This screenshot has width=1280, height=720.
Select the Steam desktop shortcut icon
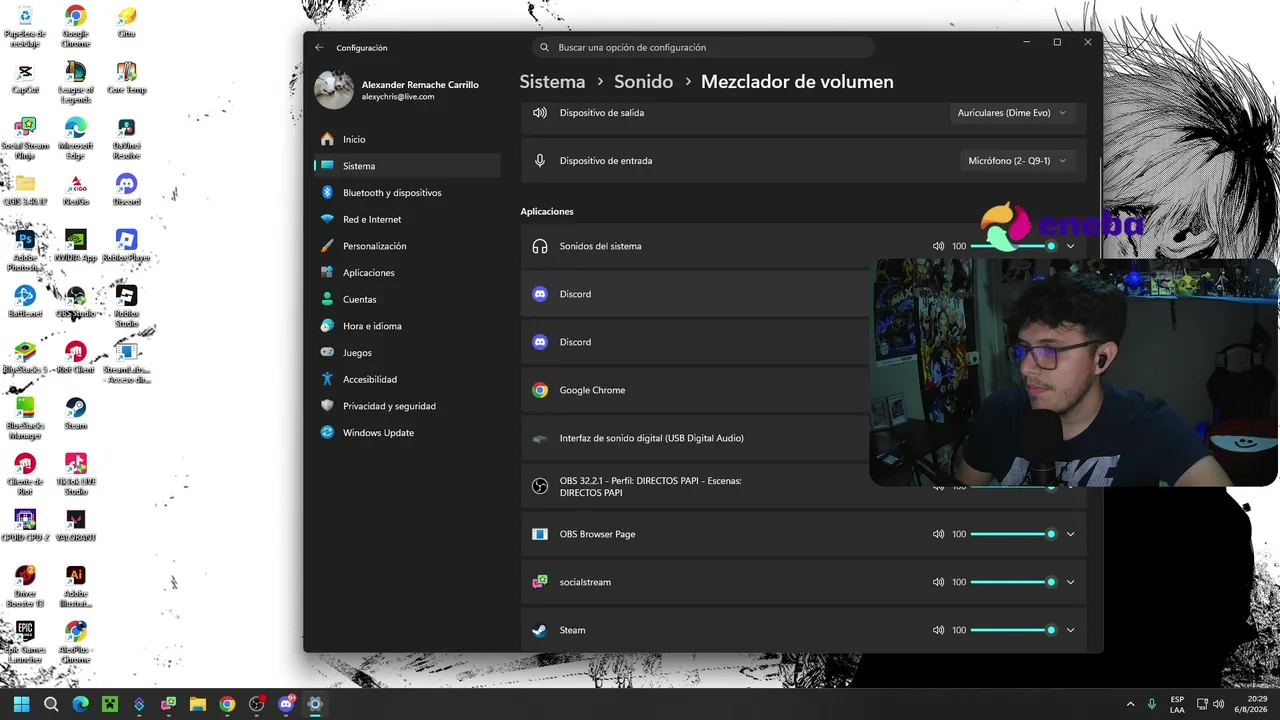pyautogui.click(x=75, y=415)
